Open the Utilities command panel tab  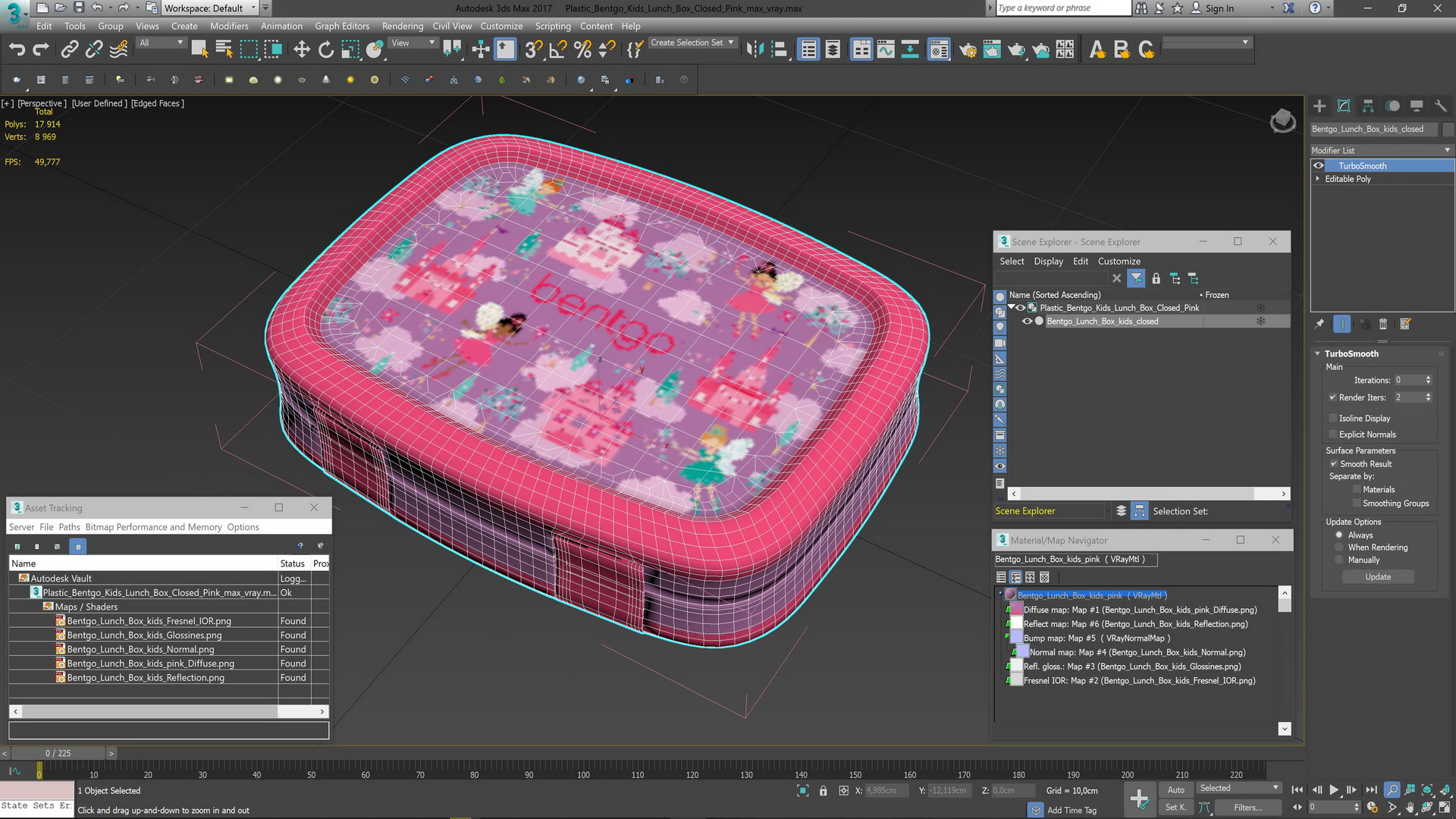1441,106
